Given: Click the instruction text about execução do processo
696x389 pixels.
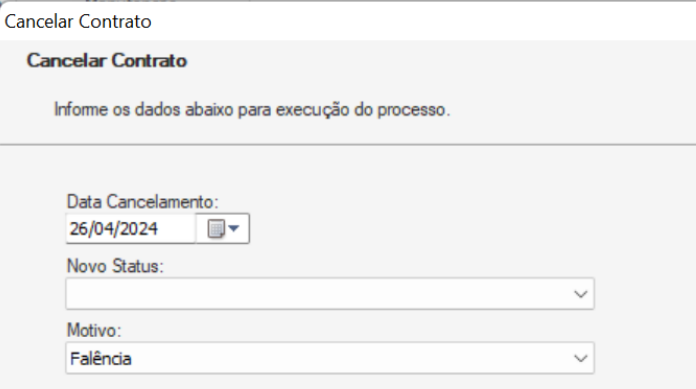Looking at the screenshot, I should (x=252, y=109).
